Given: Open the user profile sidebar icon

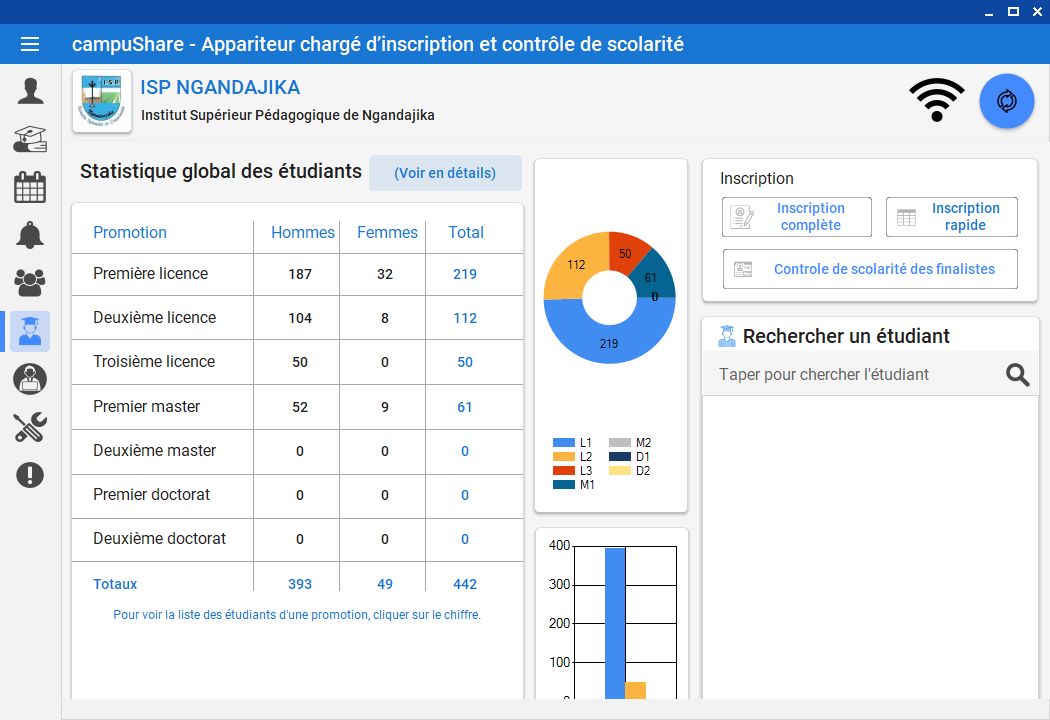Looking at the screenshot, I should click(x=30, y=91).
